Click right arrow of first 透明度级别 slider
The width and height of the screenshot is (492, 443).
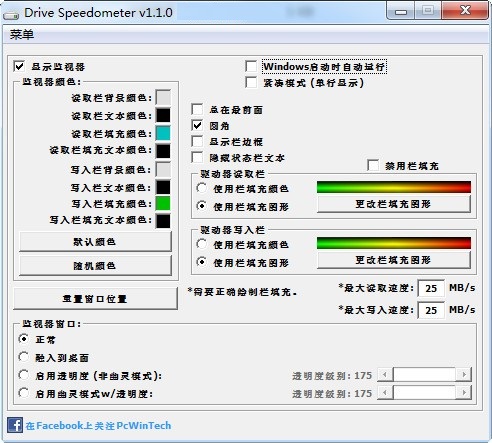click(464, 375)
